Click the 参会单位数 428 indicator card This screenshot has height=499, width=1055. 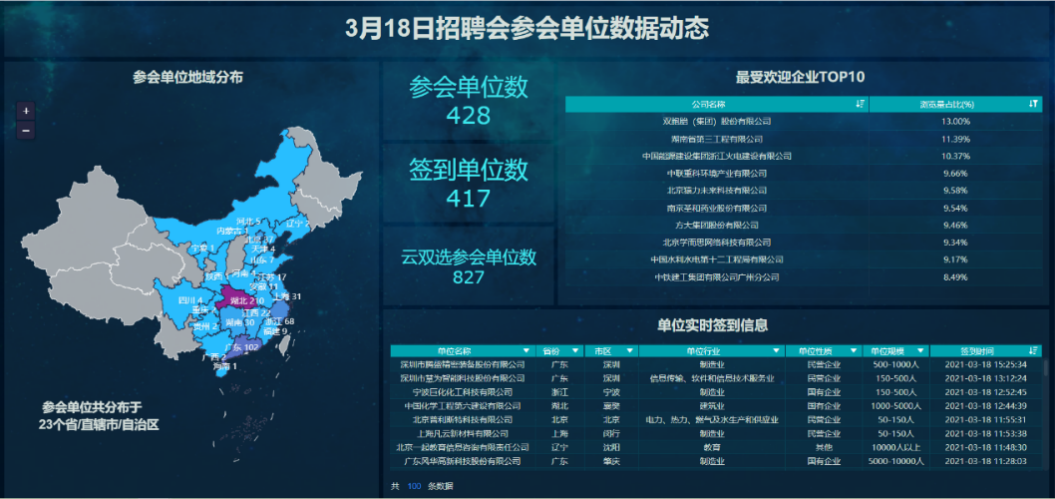(x=468, y=101)
